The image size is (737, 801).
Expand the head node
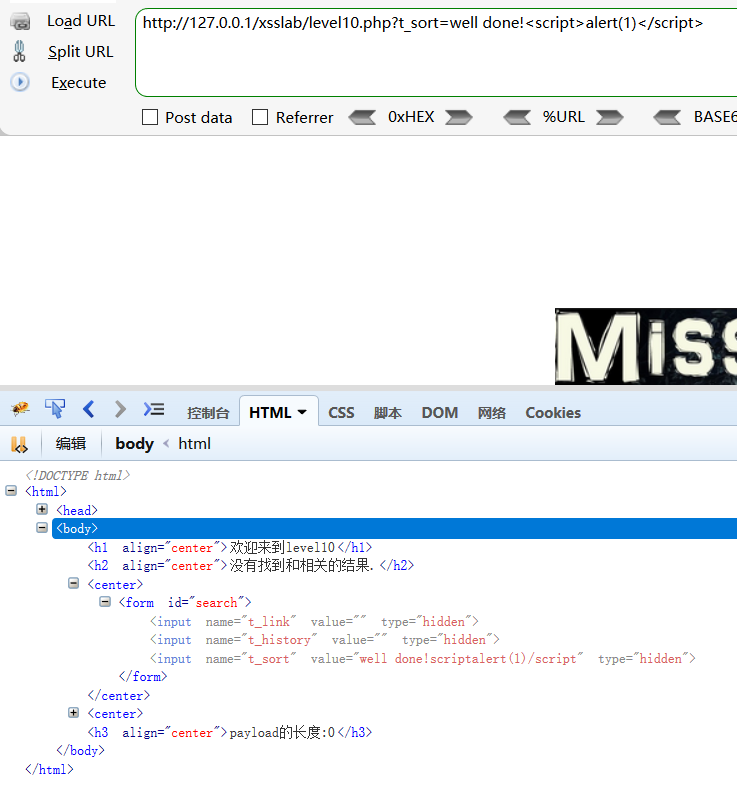tap(42, 509)
